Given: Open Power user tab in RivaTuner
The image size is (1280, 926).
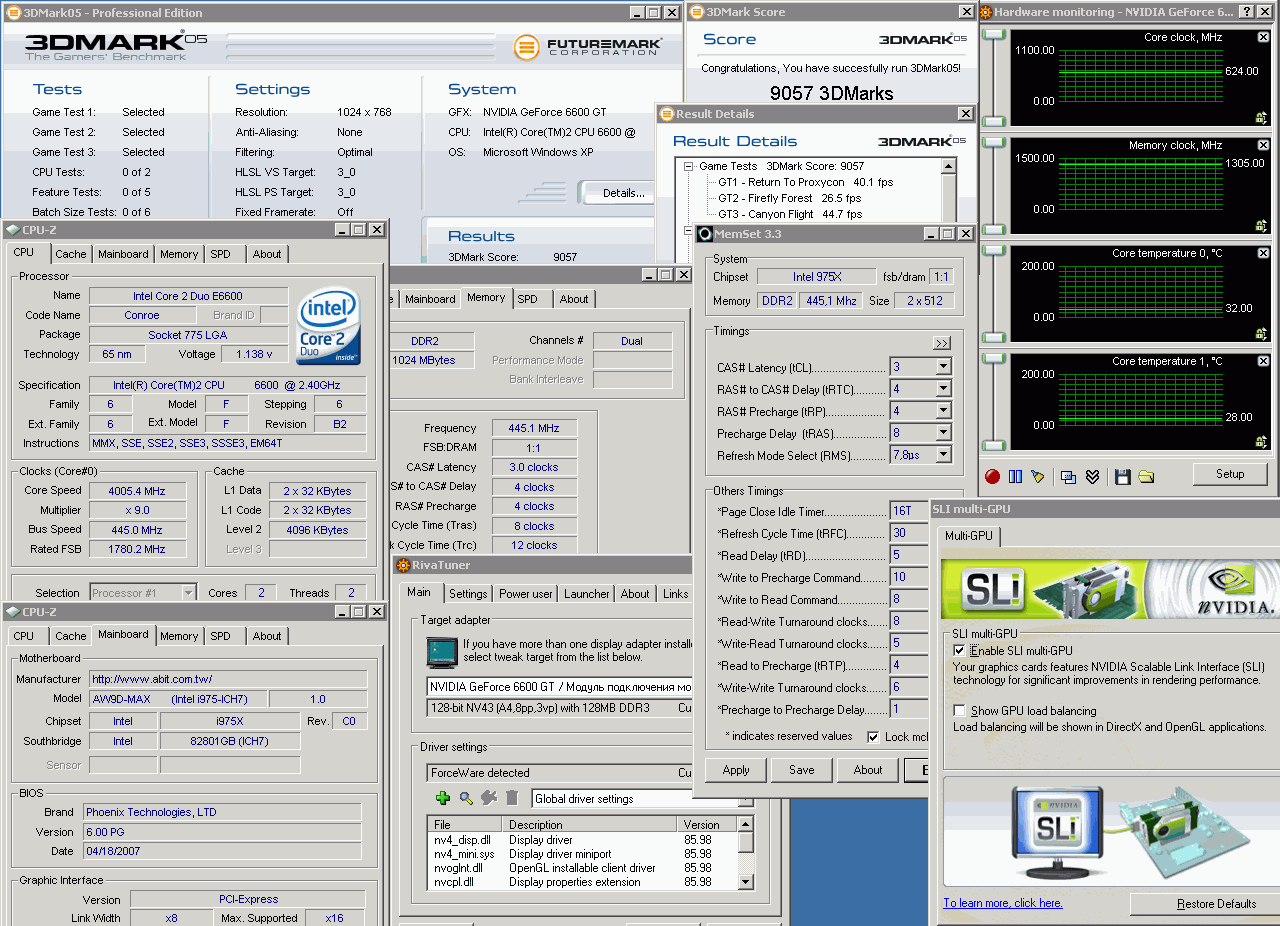Looking at the screenshot, I should tap(526, 593).
